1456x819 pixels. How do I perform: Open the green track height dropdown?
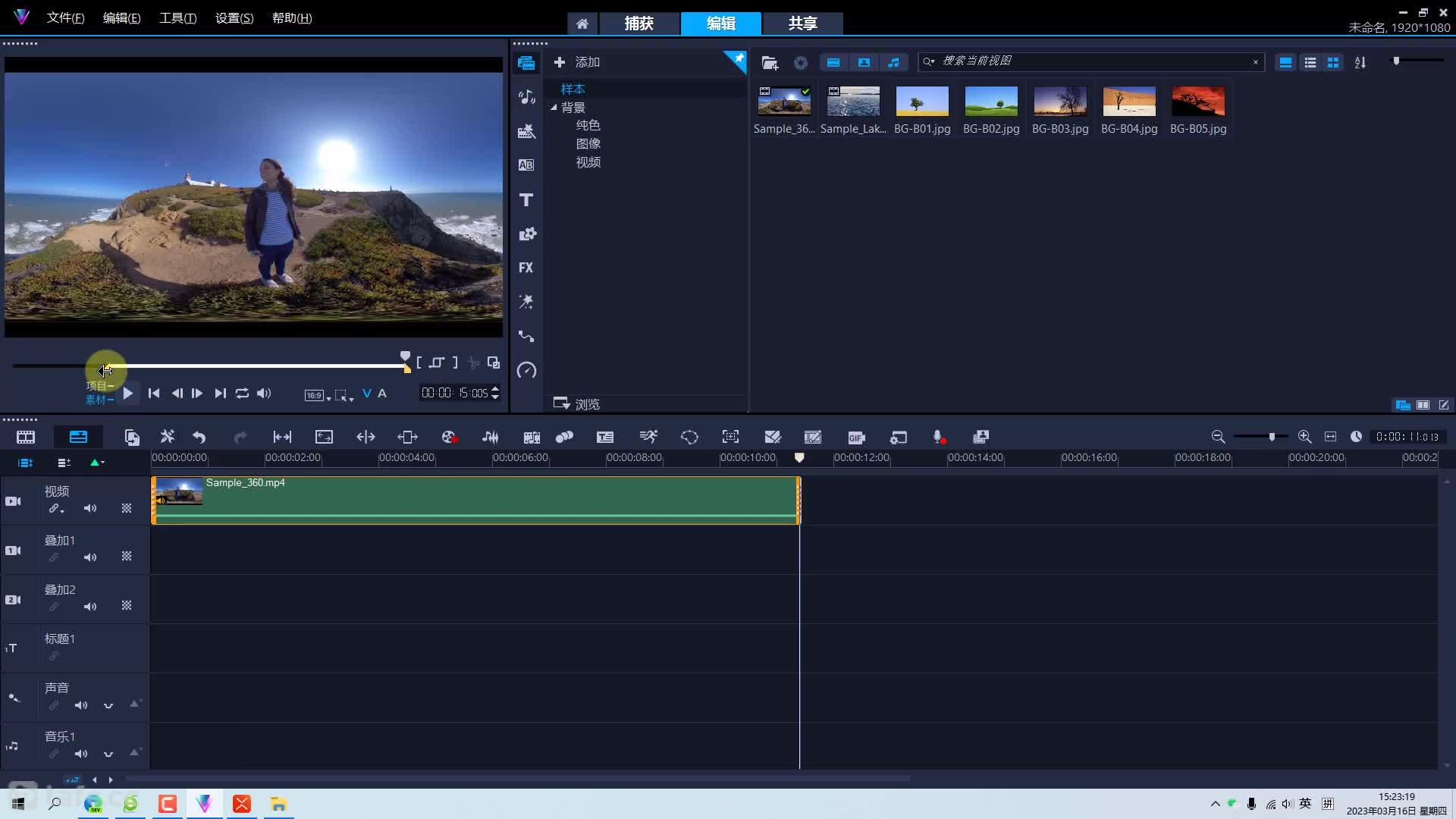[x=97, y=462]
